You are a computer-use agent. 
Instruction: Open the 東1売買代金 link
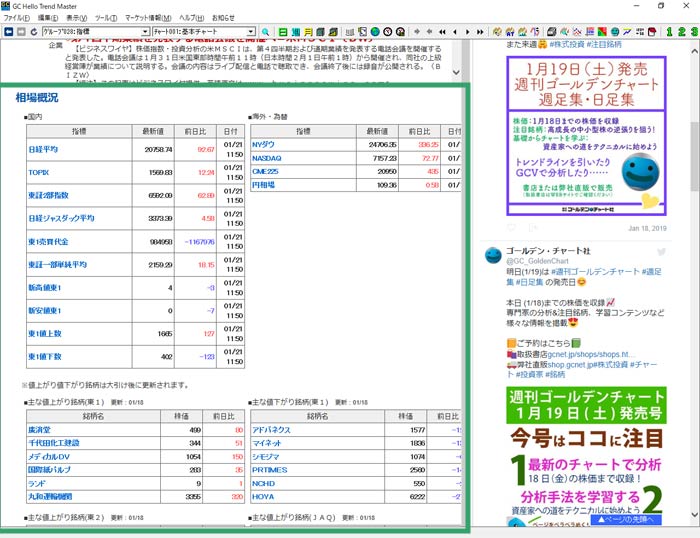[x=48, y=242]
